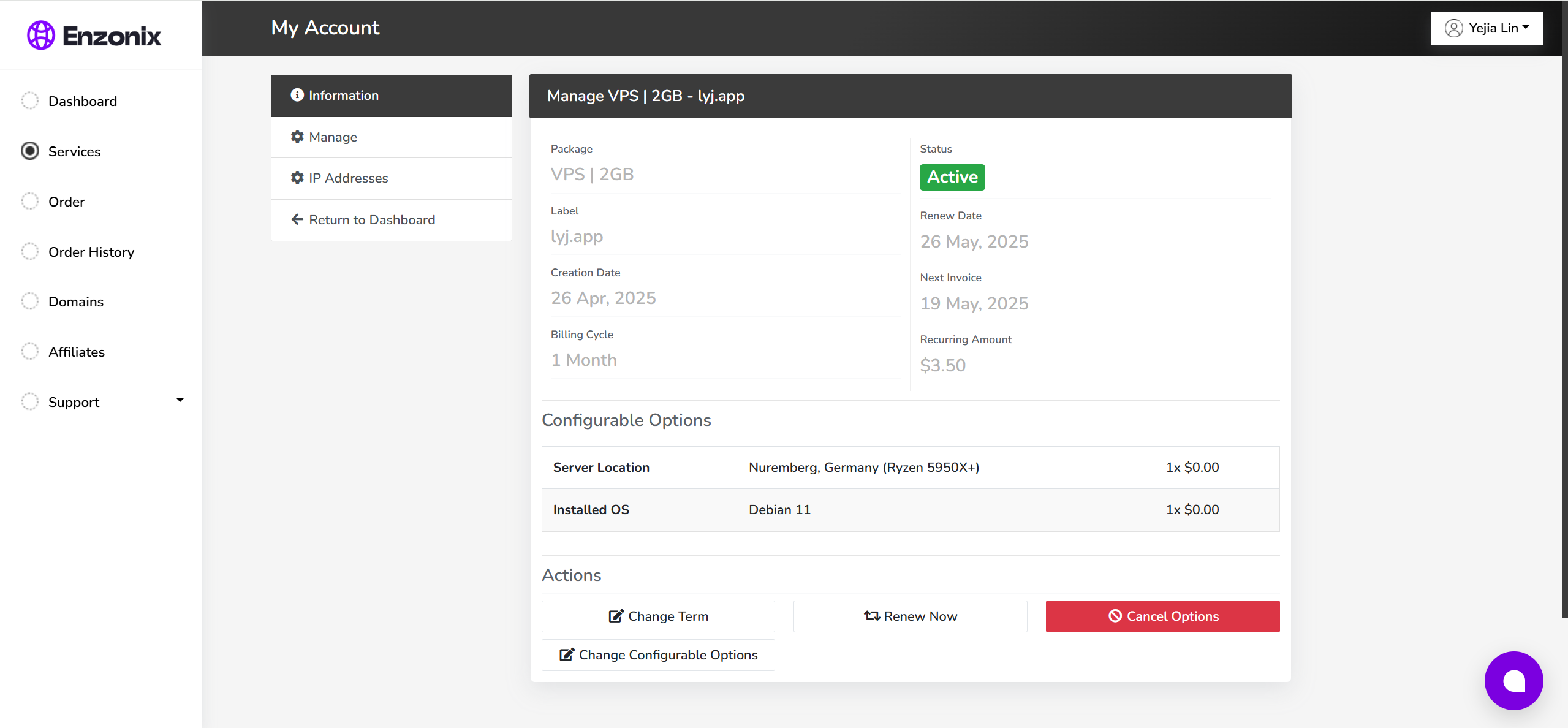
Task: Click the red Cancel Options button
Action: [x=1162, y=616]
